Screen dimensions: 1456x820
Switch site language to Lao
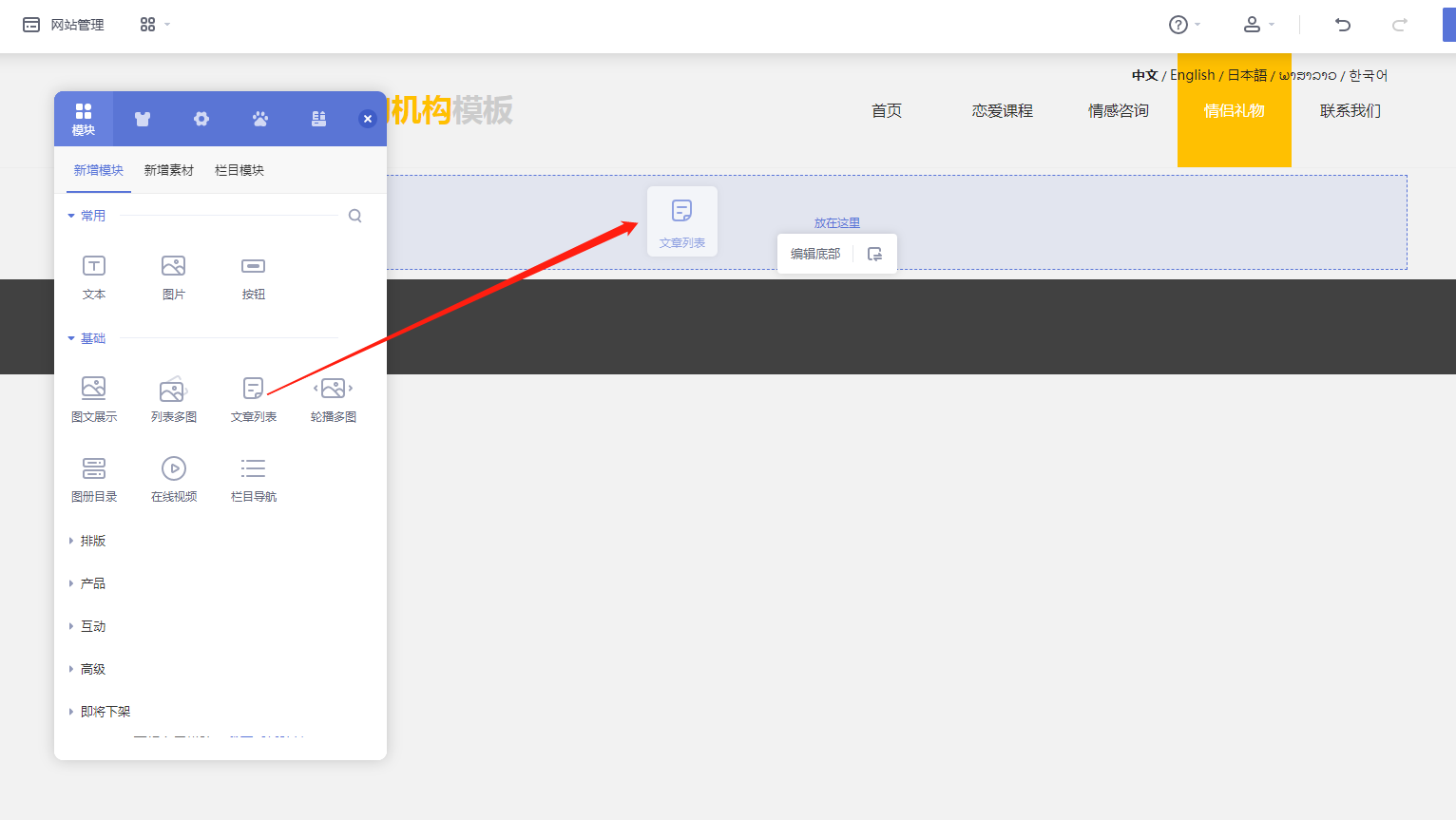1308,75
